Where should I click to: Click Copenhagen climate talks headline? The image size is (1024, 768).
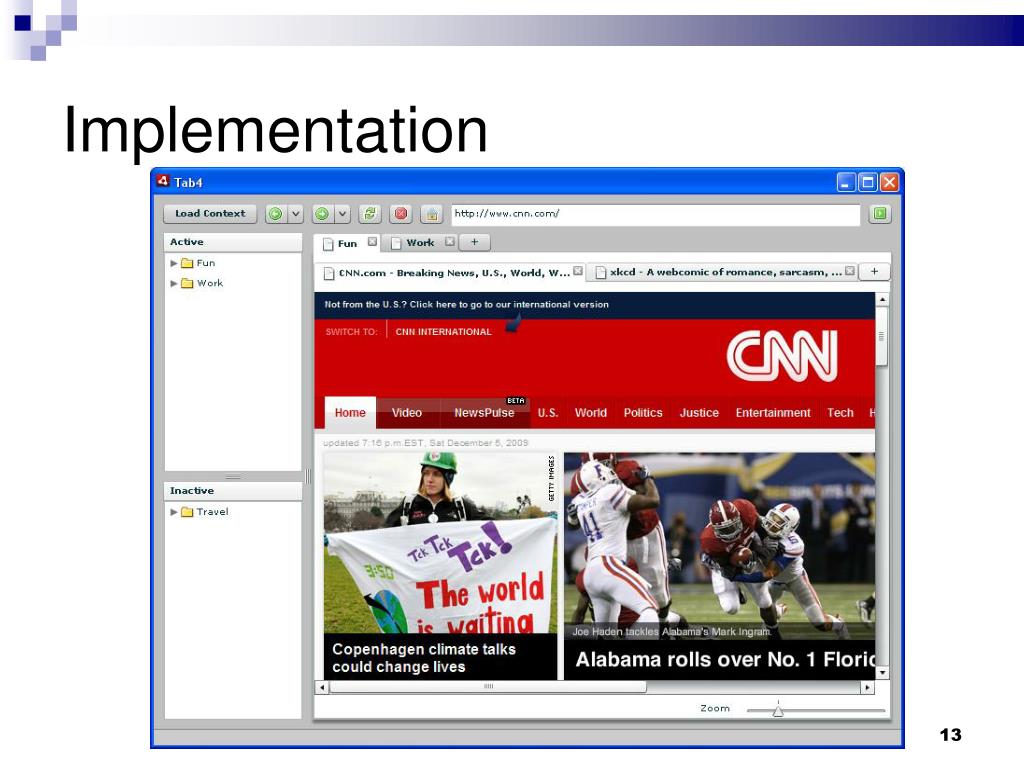(x=424, y=658)
